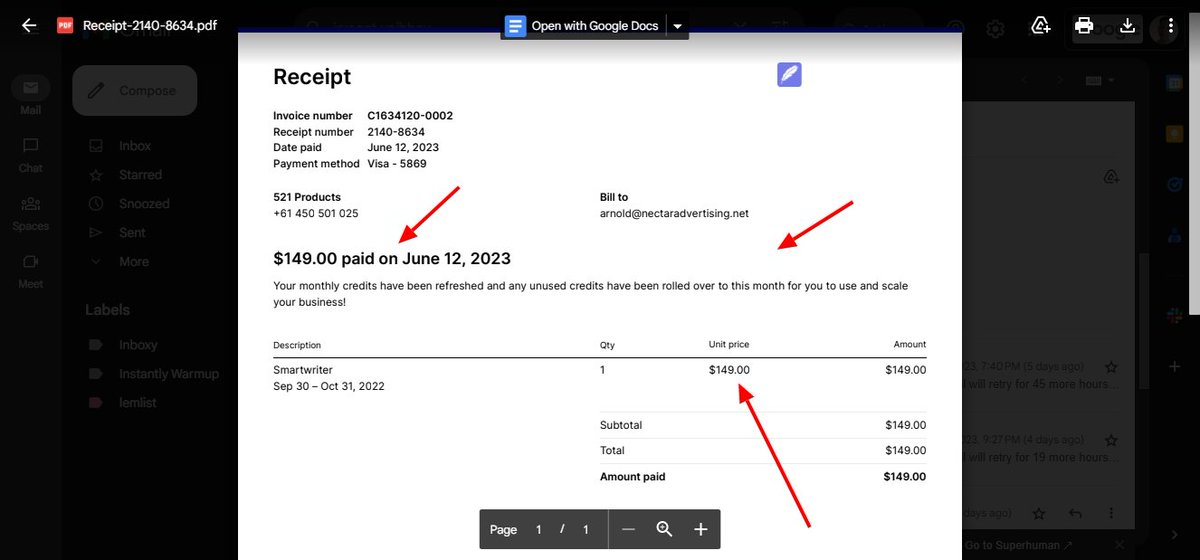Click payment method Visa - 5869
1200x560 pixels.
[397, 164]
